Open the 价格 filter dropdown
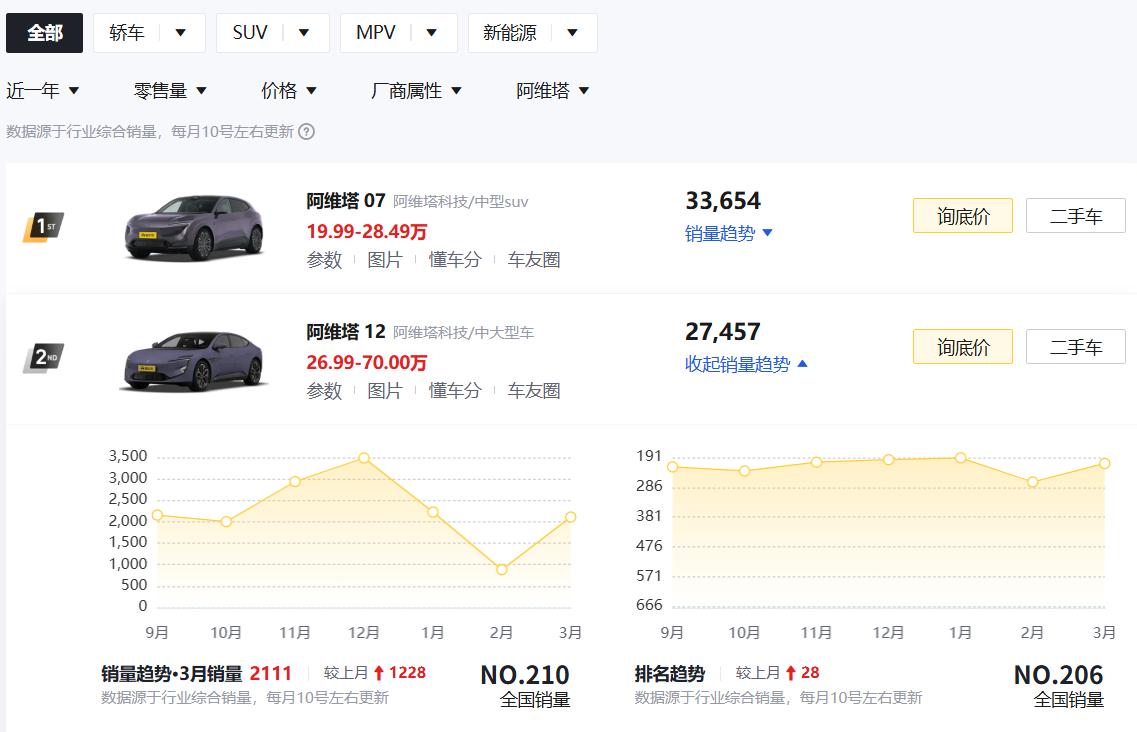1137x732 pixels. click(x=289, y=91)
